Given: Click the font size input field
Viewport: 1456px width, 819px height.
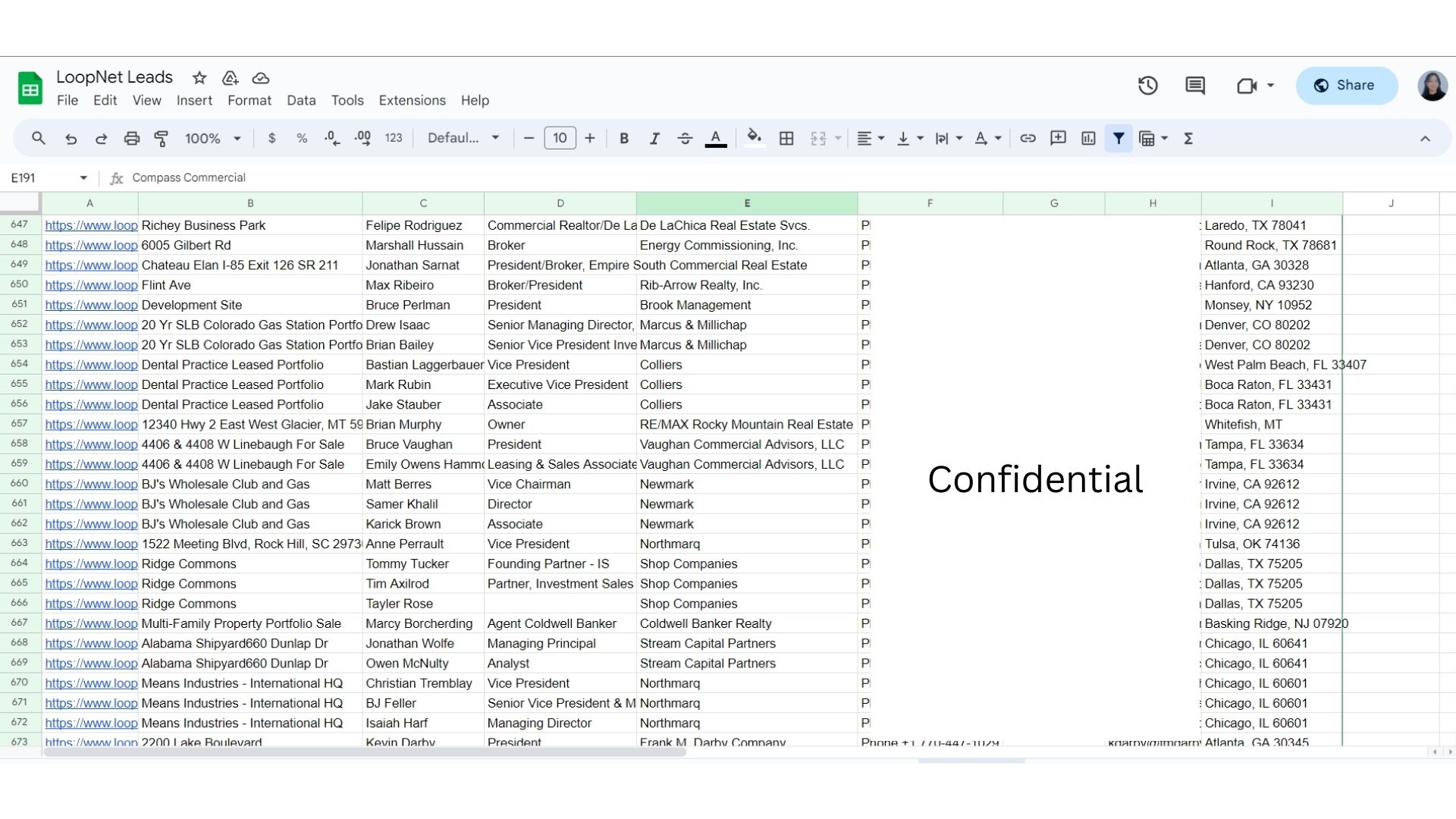Looking at the screenshot, I should pyautogui.click(x=560, y=138).
